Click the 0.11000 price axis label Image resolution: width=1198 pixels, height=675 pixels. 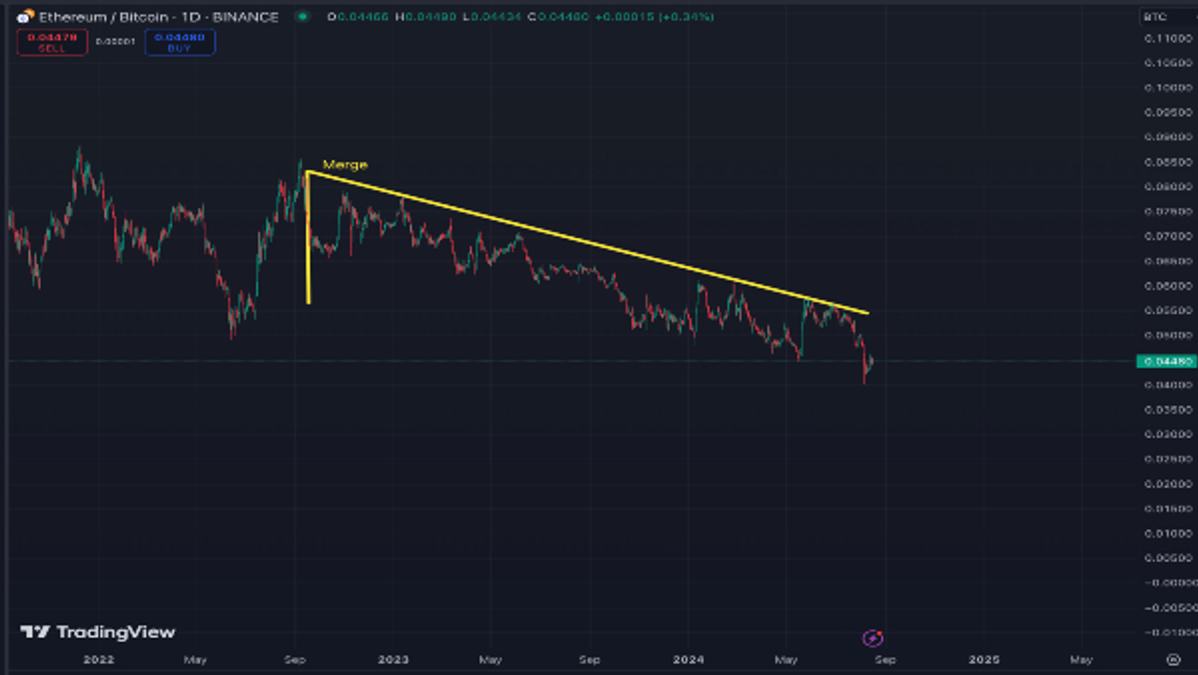coord(1168,38)
